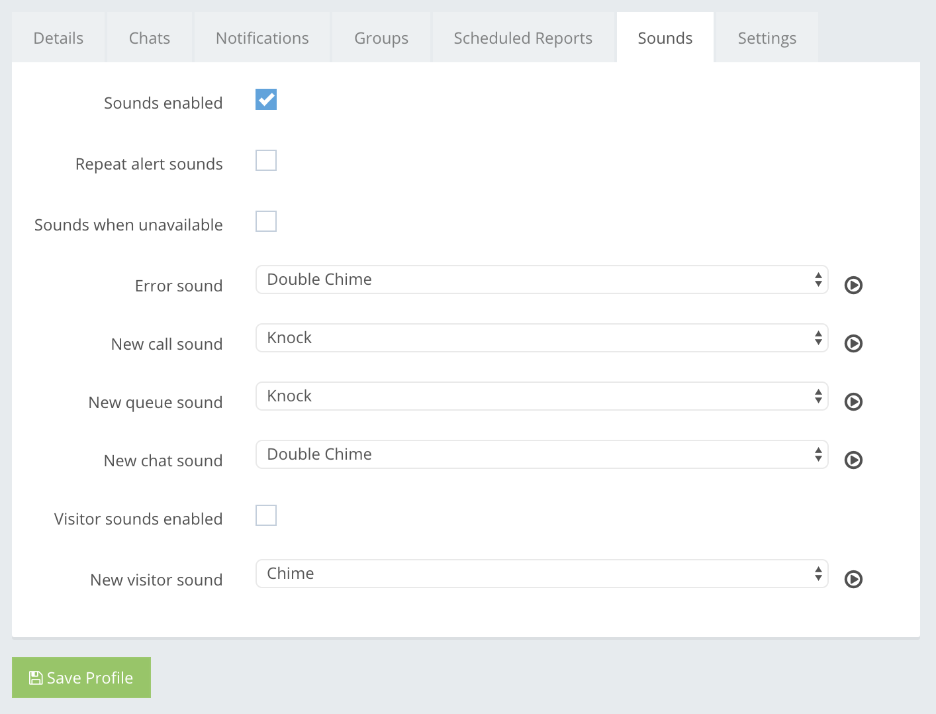936x714 pixels.
Task: Open the Scheduled Reports tab
Action: pos(523,38)
